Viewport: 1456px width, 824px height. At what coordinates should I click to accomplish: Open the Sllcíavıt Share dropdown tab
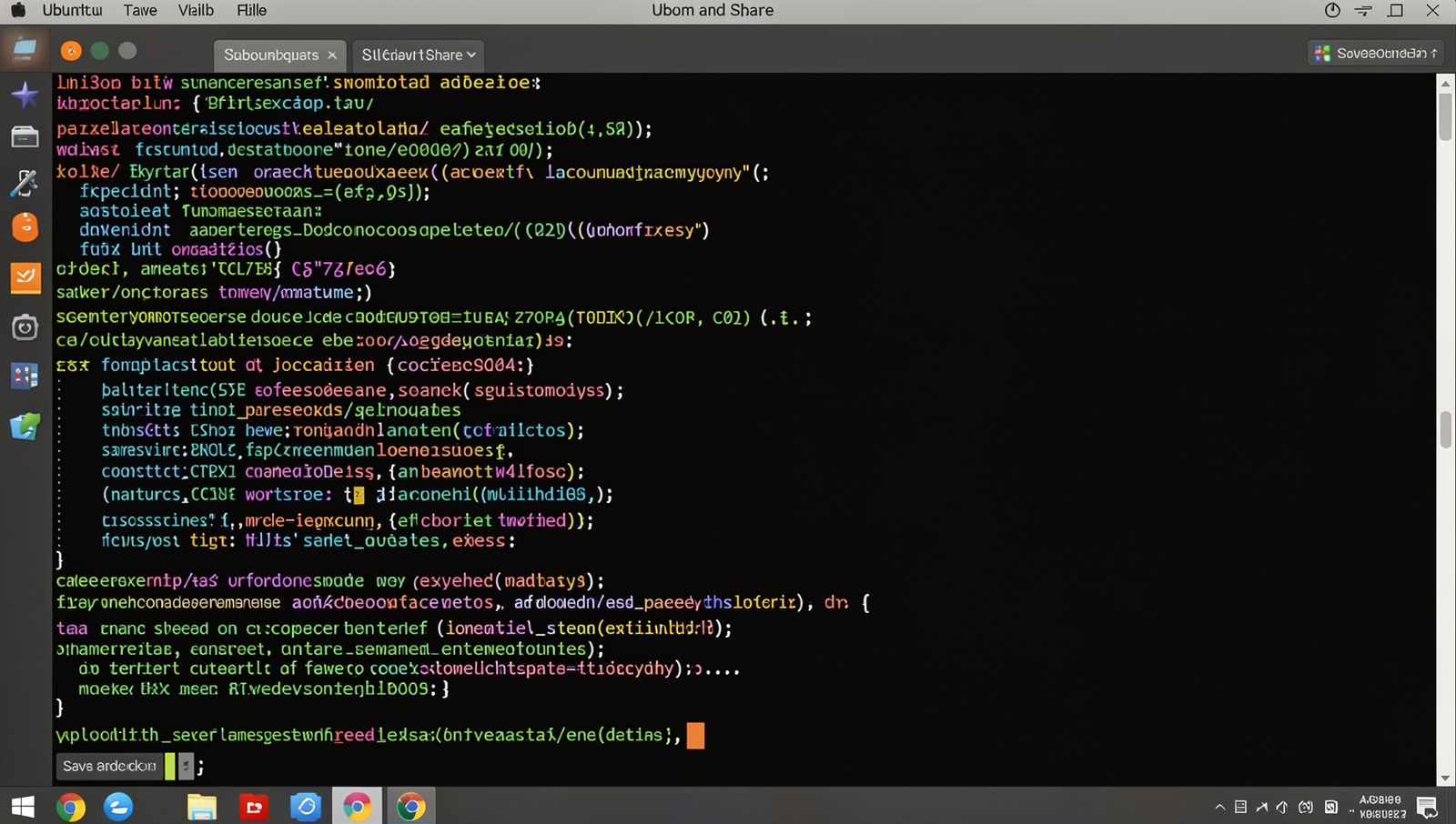[x=418, y=55]
